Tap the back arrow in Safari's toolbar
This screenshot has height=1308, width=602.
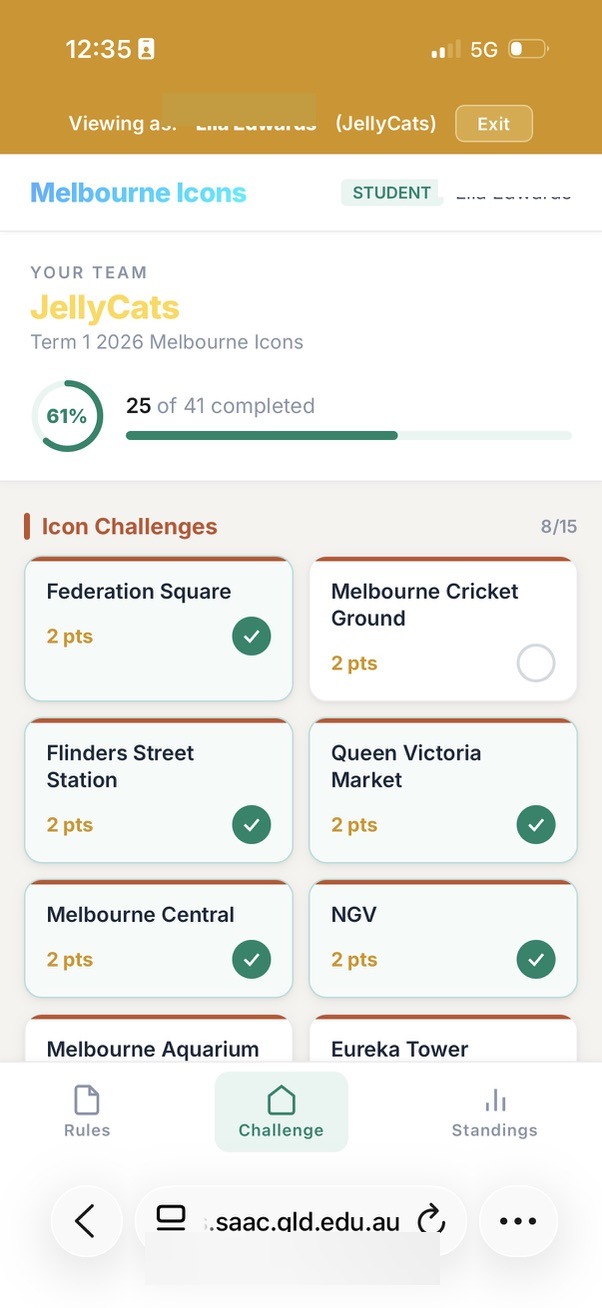click(86, 1220)
